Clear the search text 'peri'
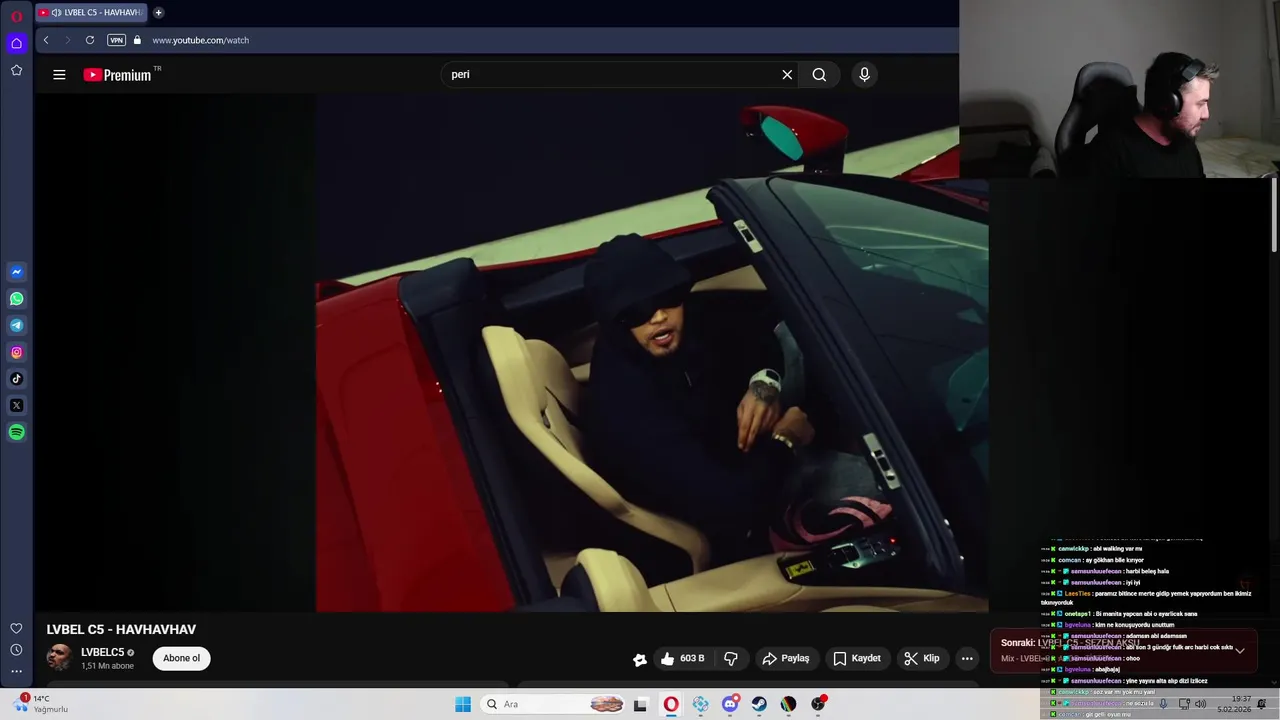The height and width of the screenshot is (720, 1280). (787, 74)
